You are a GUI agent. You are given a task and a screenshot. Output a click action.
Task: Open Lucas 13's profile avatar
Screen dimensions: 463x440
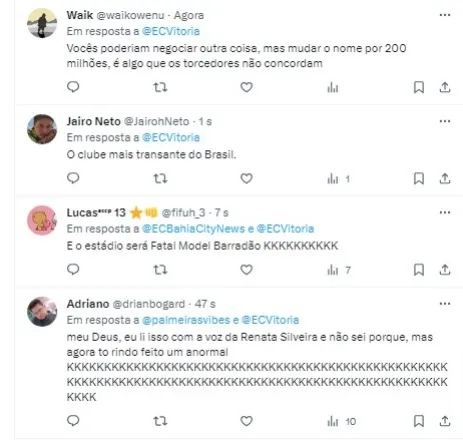(42, 220)
